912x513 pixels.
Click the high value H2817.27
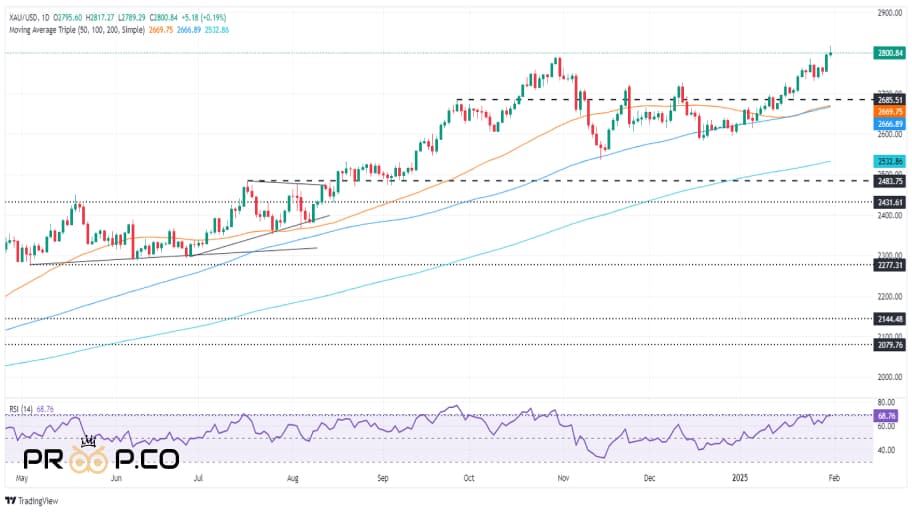(x=100, y=18)
